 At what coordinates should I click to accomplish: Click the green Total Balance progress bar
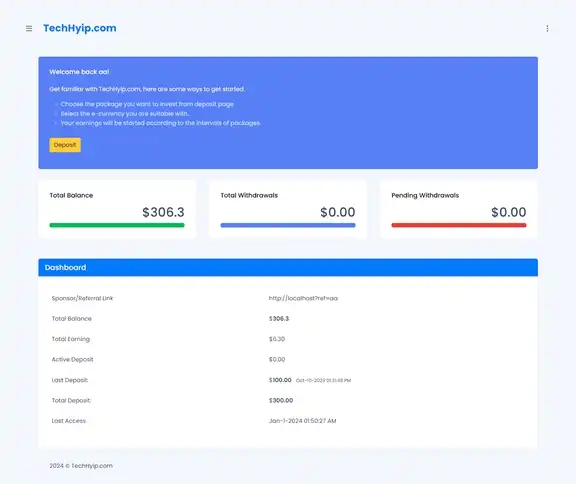[117, 225]
